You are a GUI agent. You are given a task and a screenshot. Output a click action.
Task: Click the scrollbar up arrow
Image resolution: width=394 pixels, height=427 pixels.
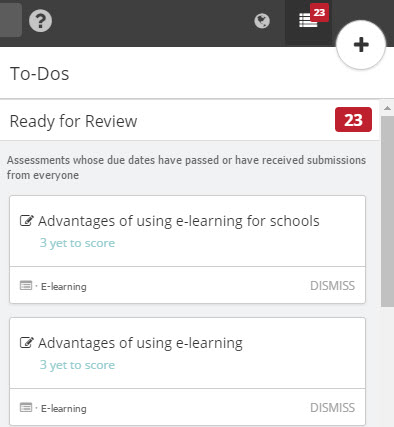pyautogui.click(x=387, y=108)
